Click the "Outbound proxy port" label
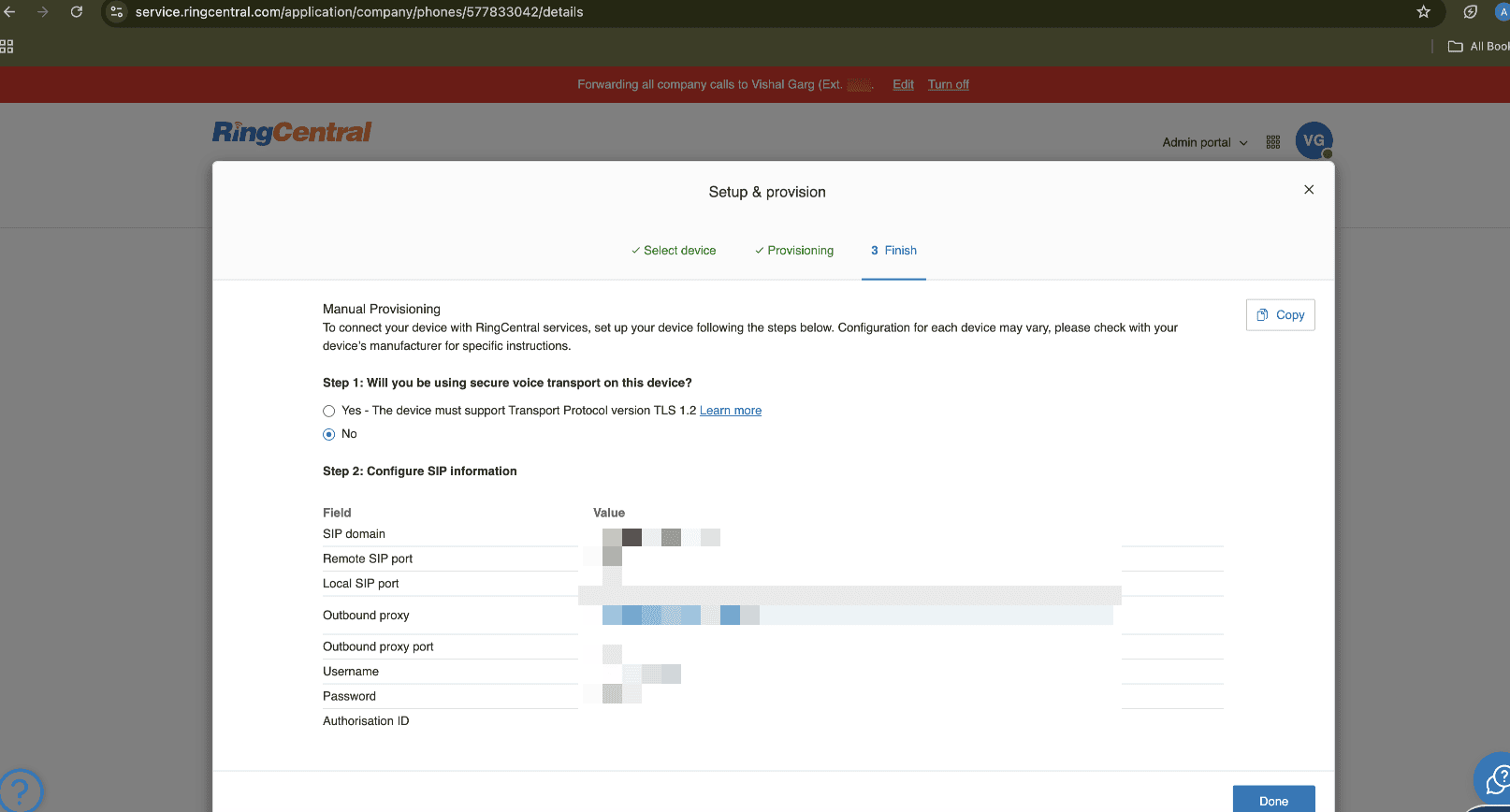Screen dimensions: 1510x812 pos(378,646)
